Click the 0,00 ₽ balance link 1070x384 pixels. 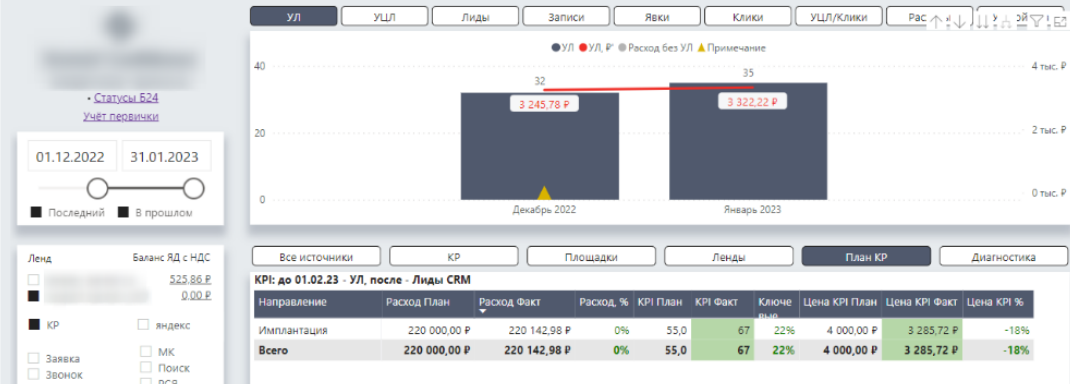pos(196,295)
